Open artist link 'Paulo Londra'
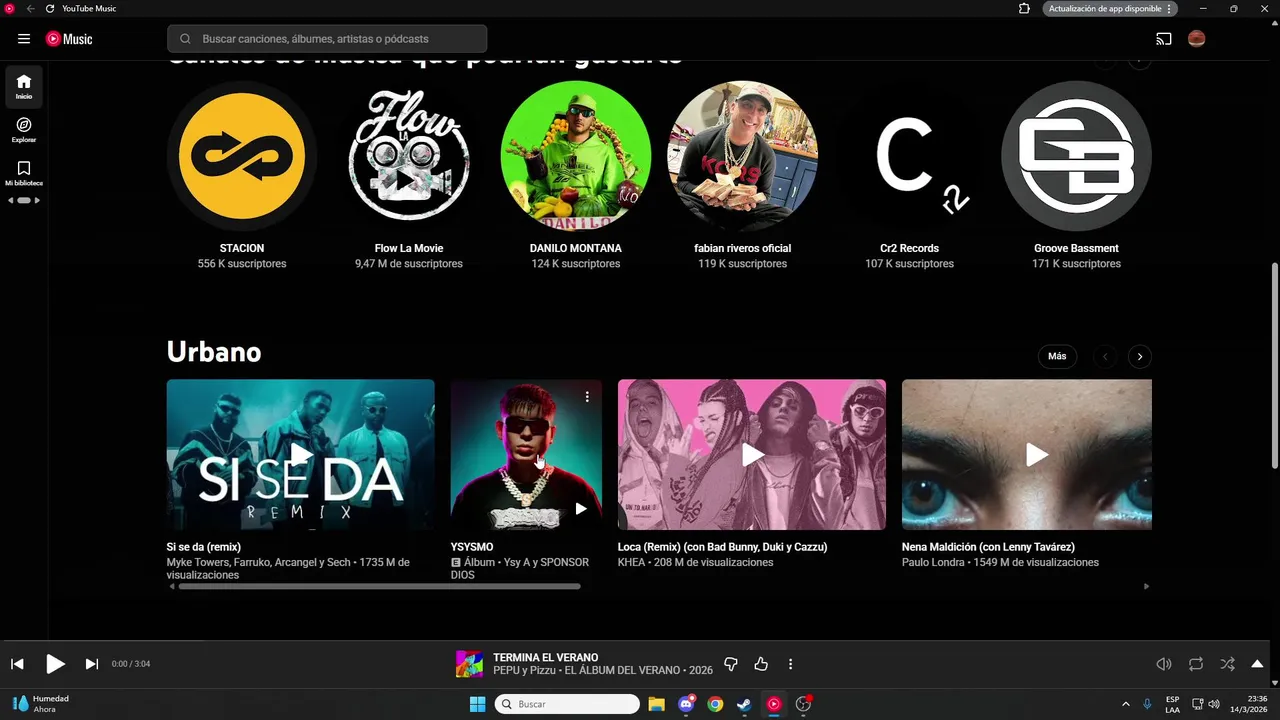 931,562
